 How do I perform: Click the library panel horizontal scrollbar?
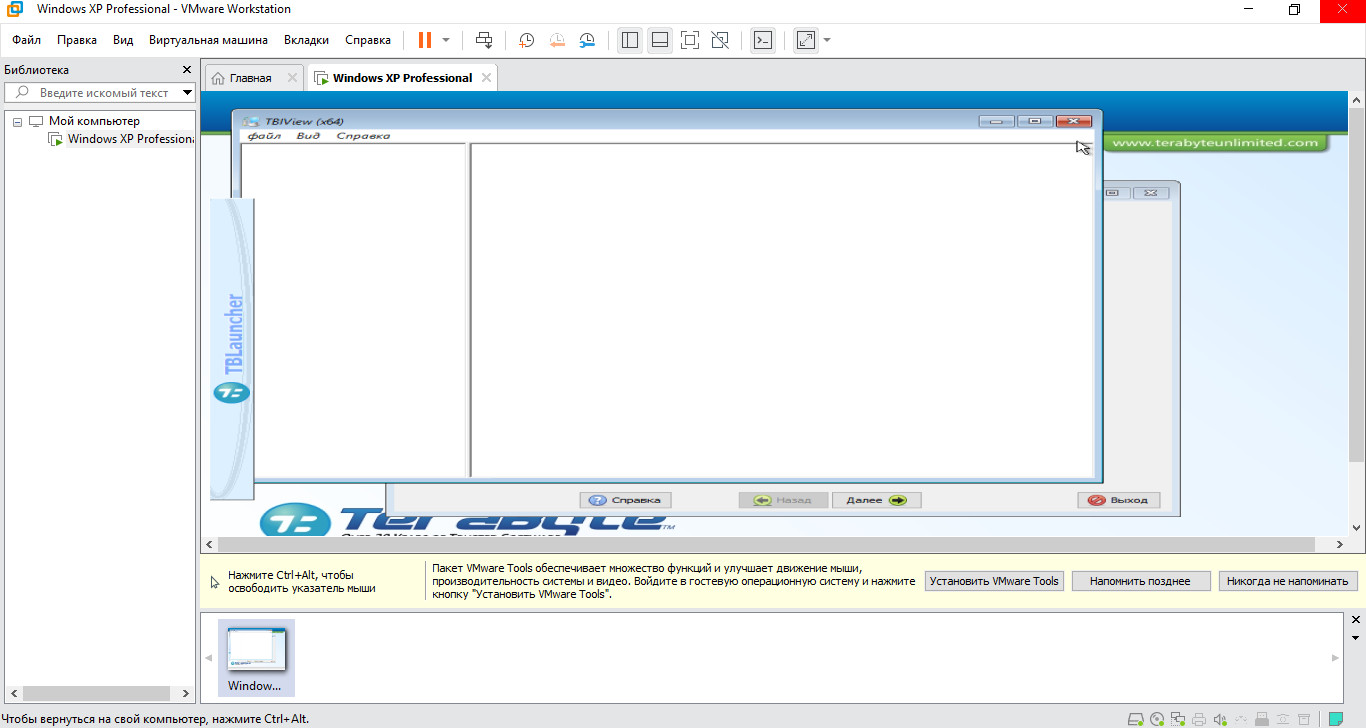[x=98, y=693]
